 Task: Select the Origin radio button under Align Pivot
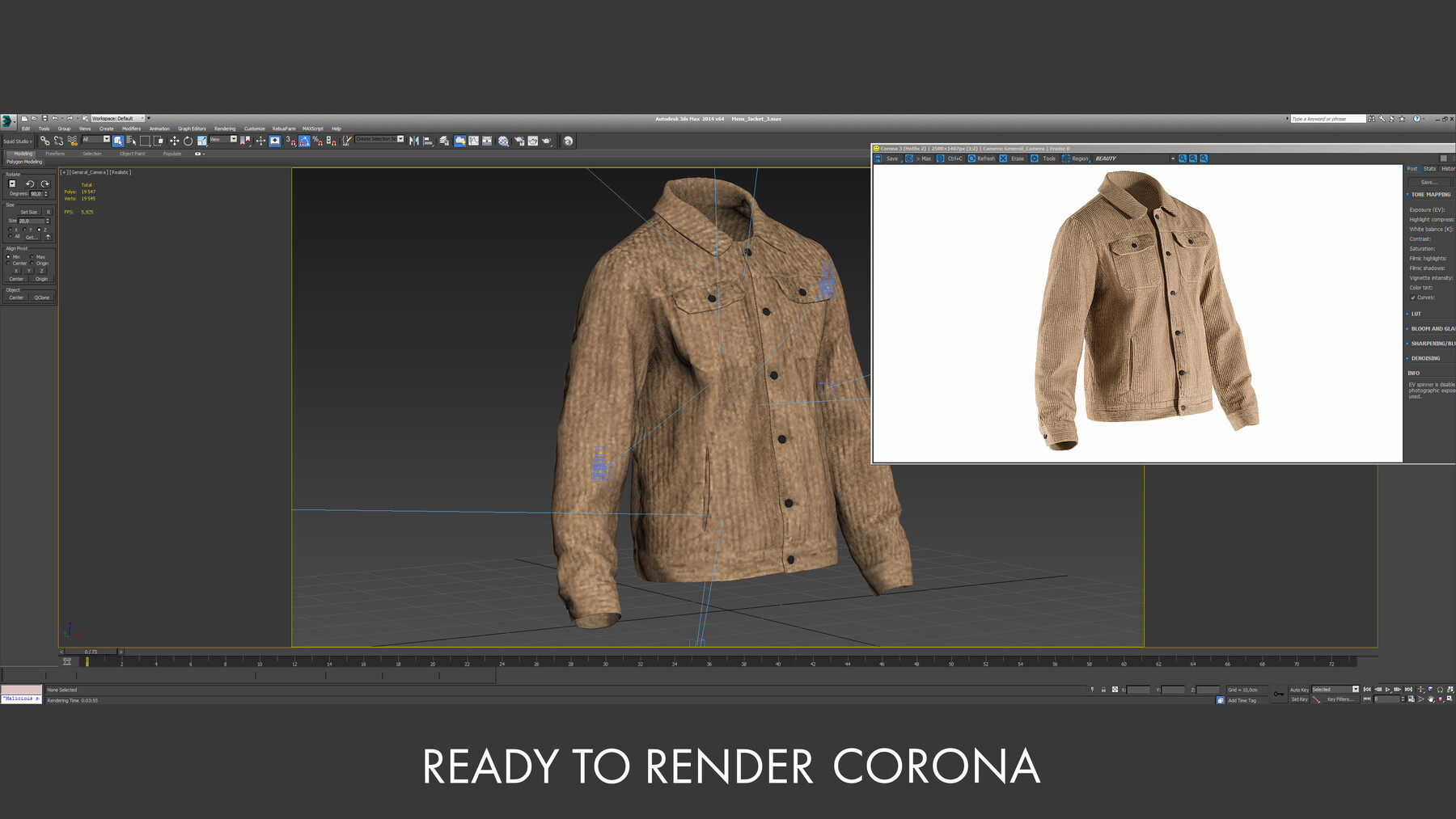(32, 264)
